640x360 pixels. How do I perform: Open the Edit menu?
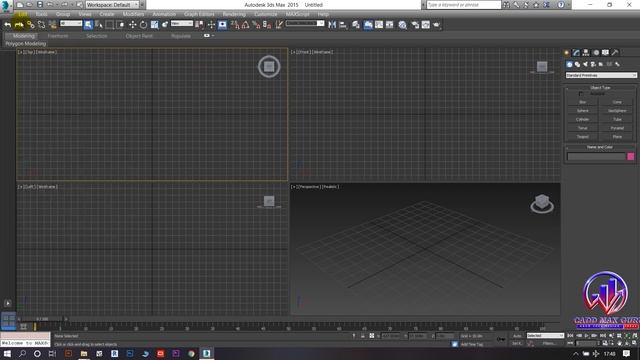tap(23, 14)
